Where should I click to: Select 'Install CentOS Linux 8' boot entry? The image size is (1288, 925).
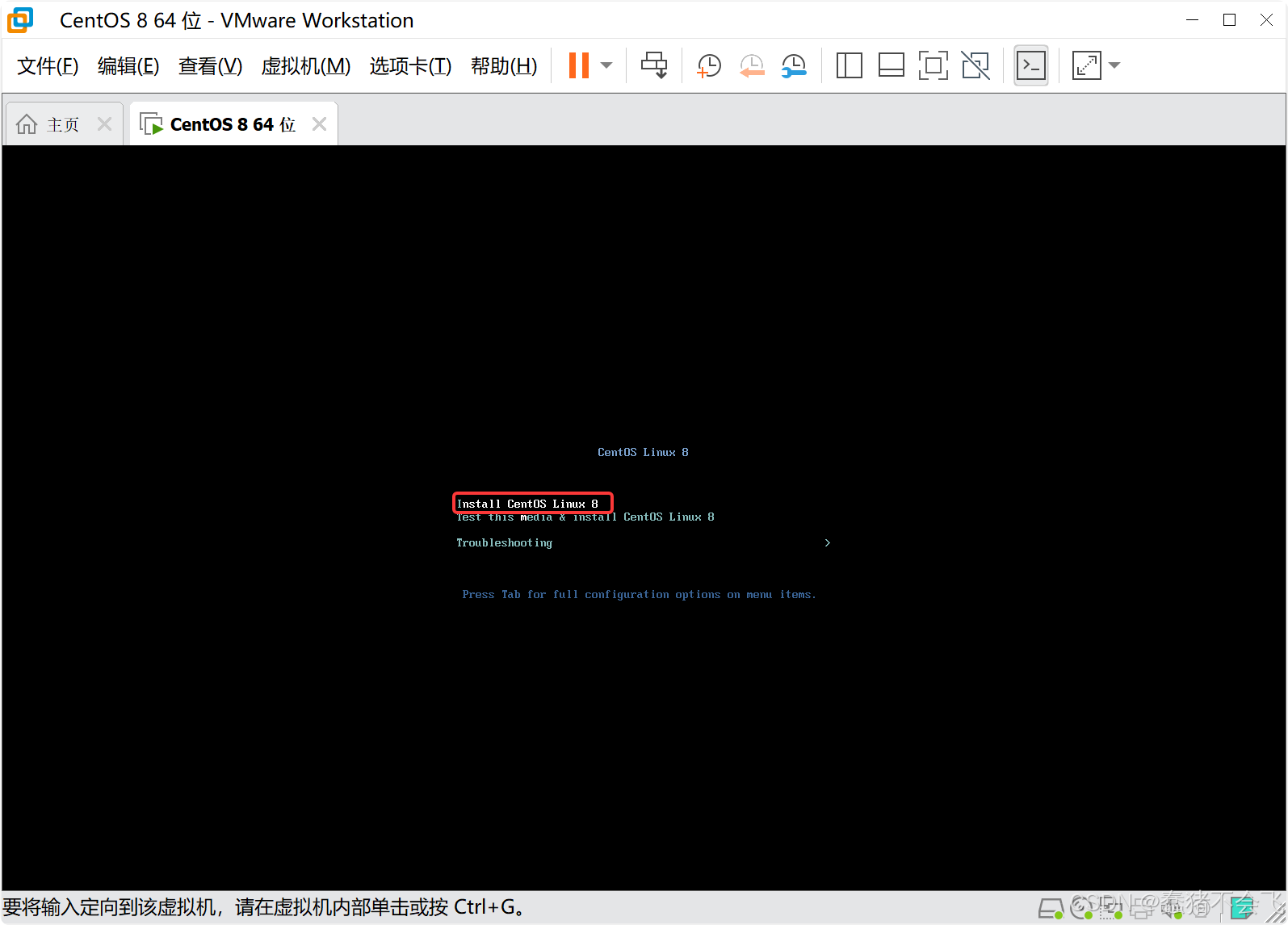pos(527,504)
